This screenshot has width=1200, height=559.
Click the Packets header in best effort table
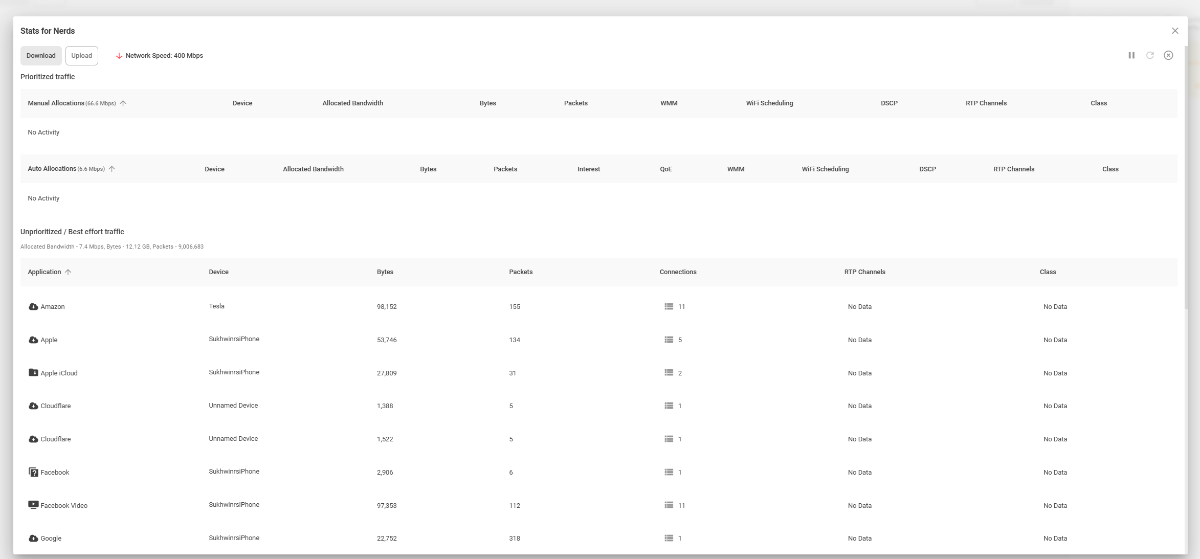tap(521, 272)
